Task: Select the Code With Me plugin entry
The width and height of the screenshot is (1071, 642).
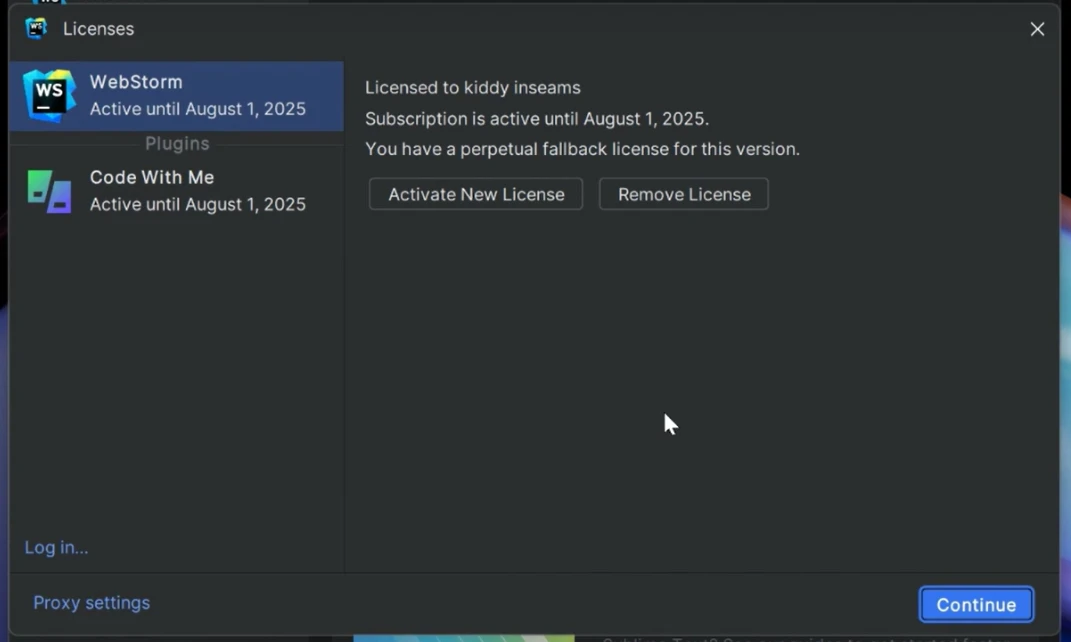Action: (x=176, y=191)
